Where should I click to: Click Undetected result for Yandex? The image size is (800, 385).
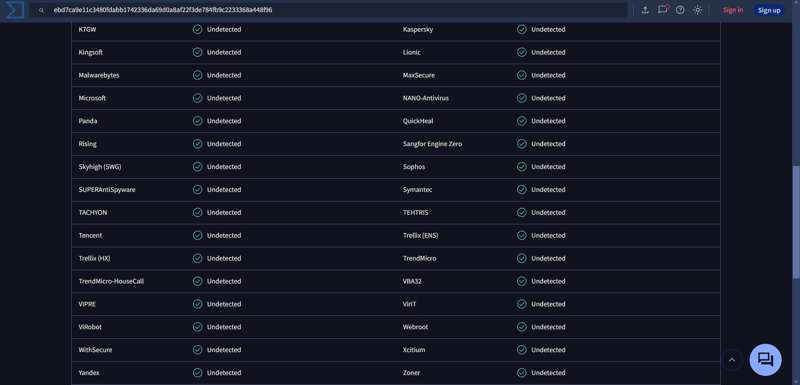(x=224, y=373)
